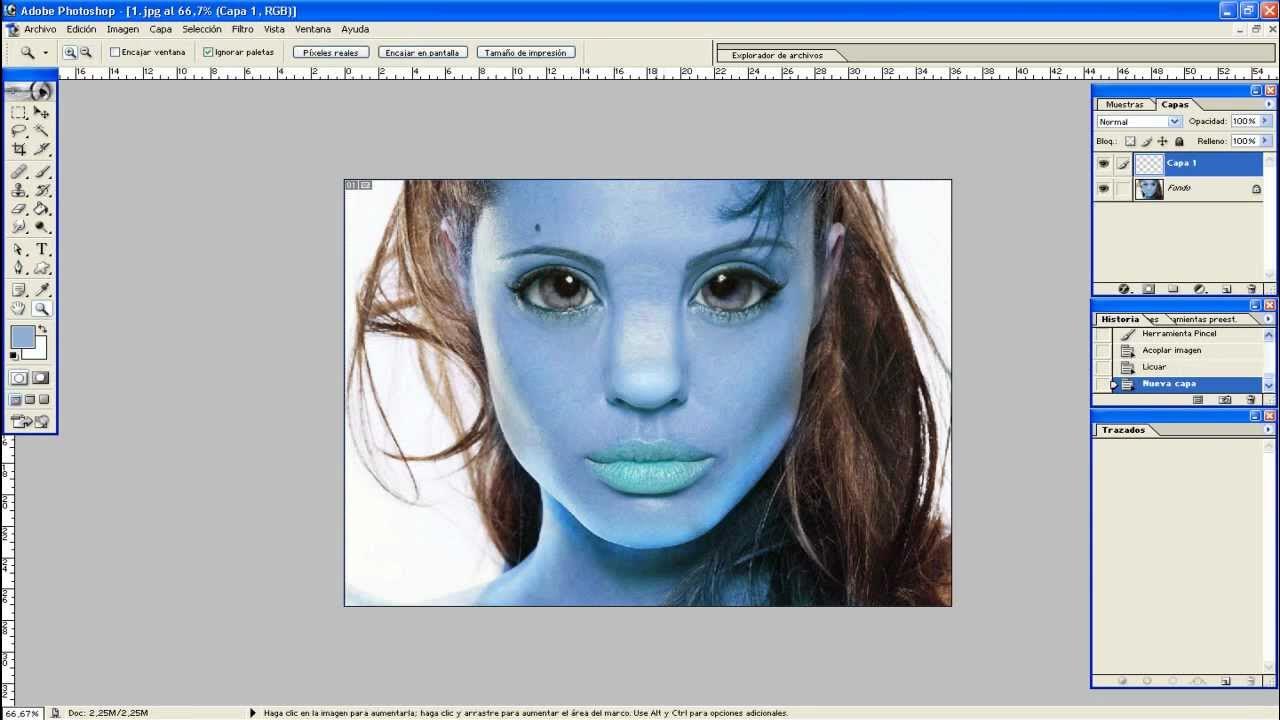Select the Eraser tool

(x=19, y=209)
